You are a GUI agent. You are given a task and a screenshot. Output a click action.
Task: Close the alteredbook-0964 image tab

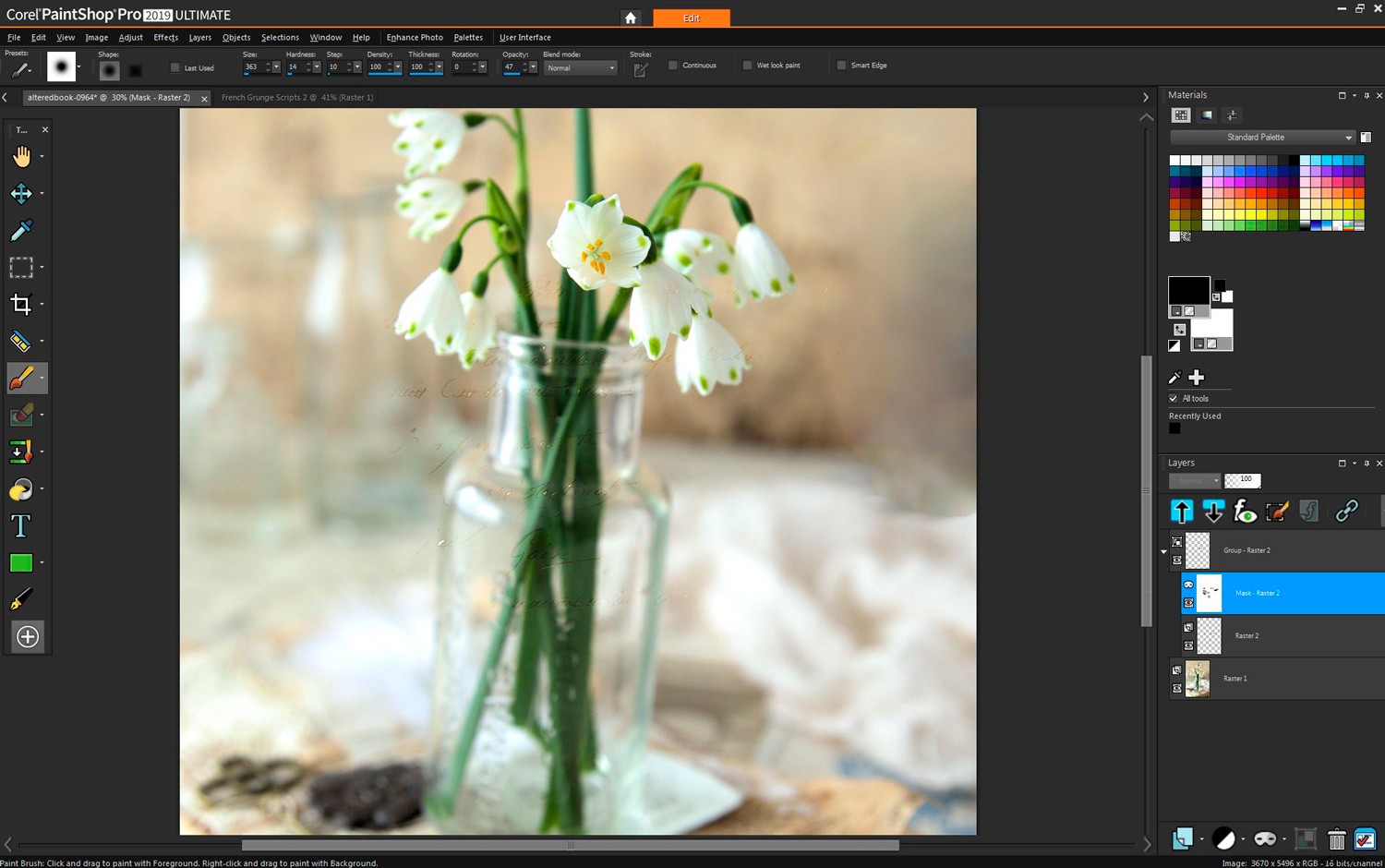coord(204,97)
